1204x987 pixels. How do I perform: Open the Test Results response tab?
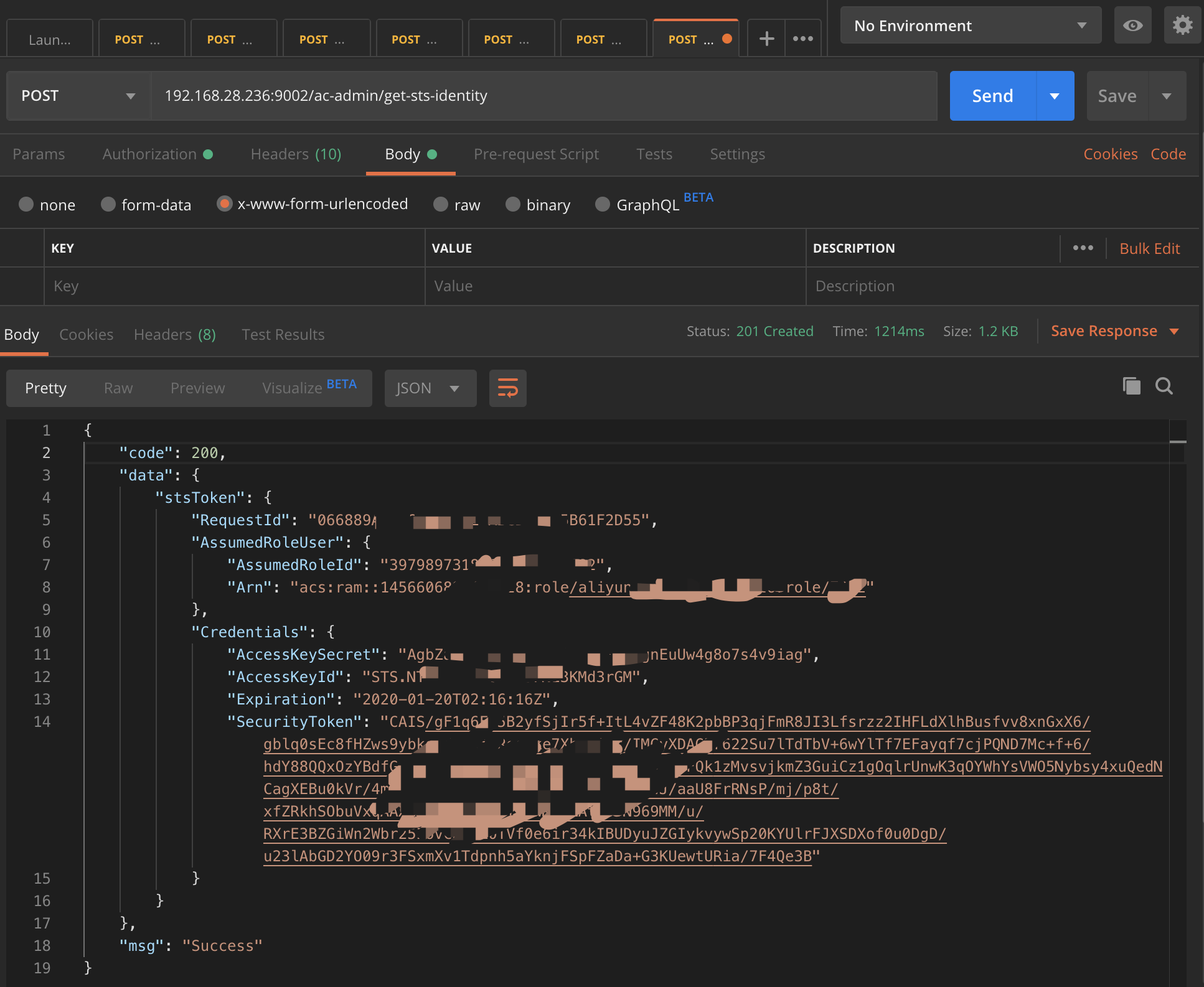tap(283, 335)
